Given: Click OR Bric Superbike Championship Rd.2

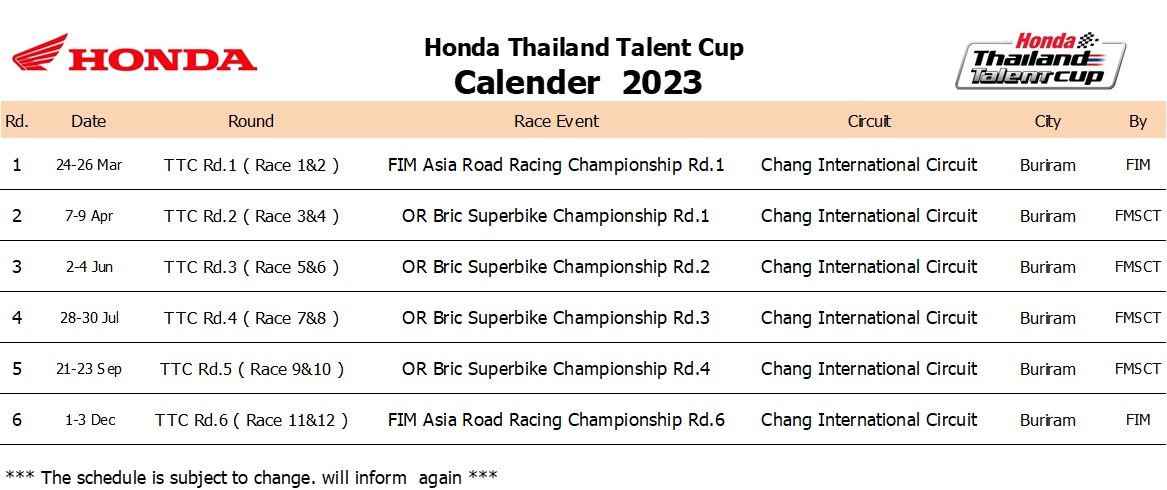Looking at the screenshot, I should pyautogui.click(x=556, y=267).
